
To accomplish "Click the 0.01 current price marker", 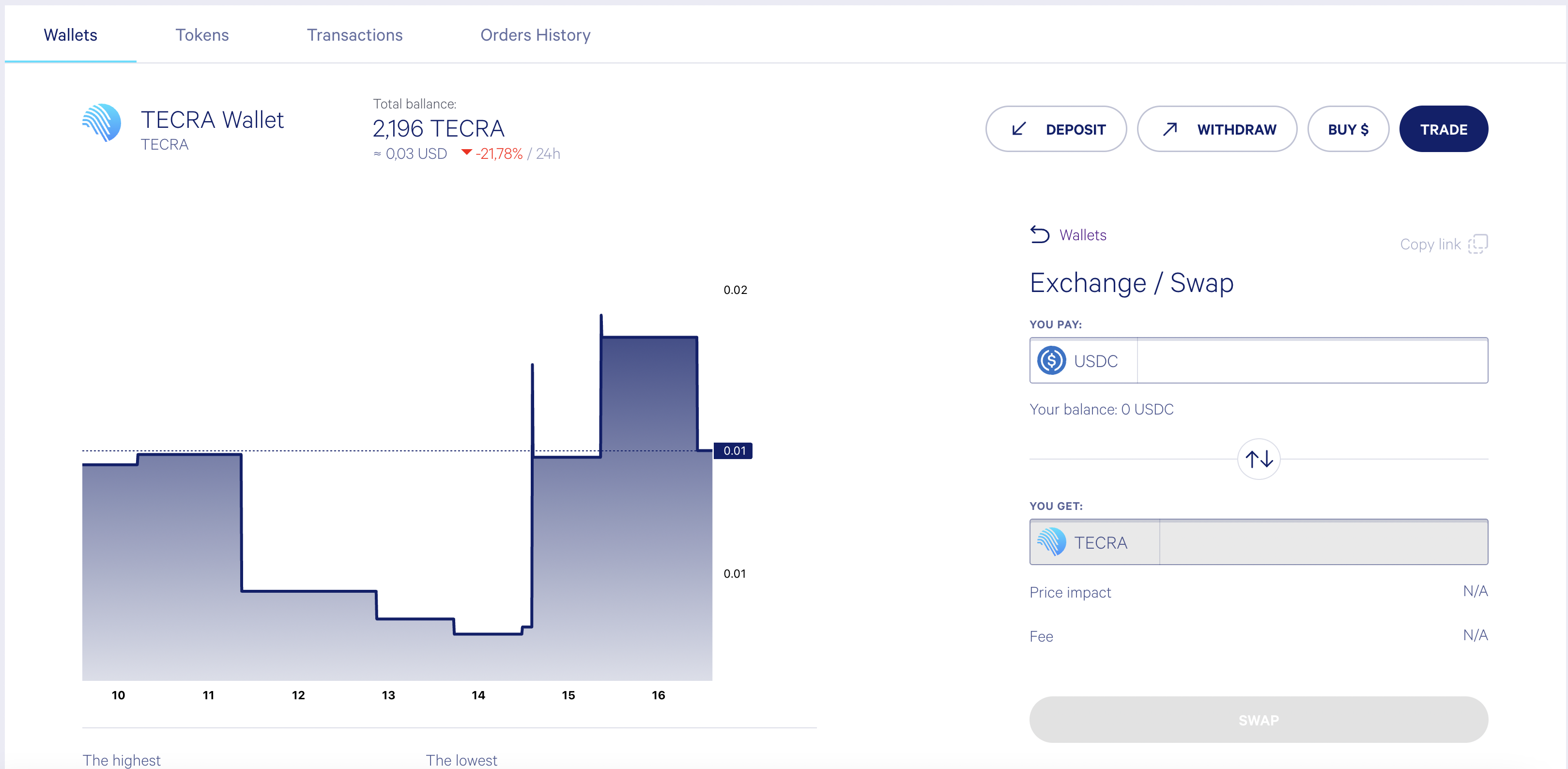I will 734,450.
